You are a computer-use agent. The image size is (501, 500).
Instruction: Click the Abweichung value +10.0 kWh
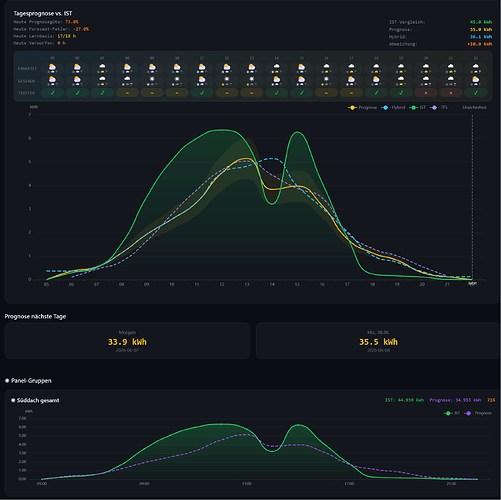480,44
